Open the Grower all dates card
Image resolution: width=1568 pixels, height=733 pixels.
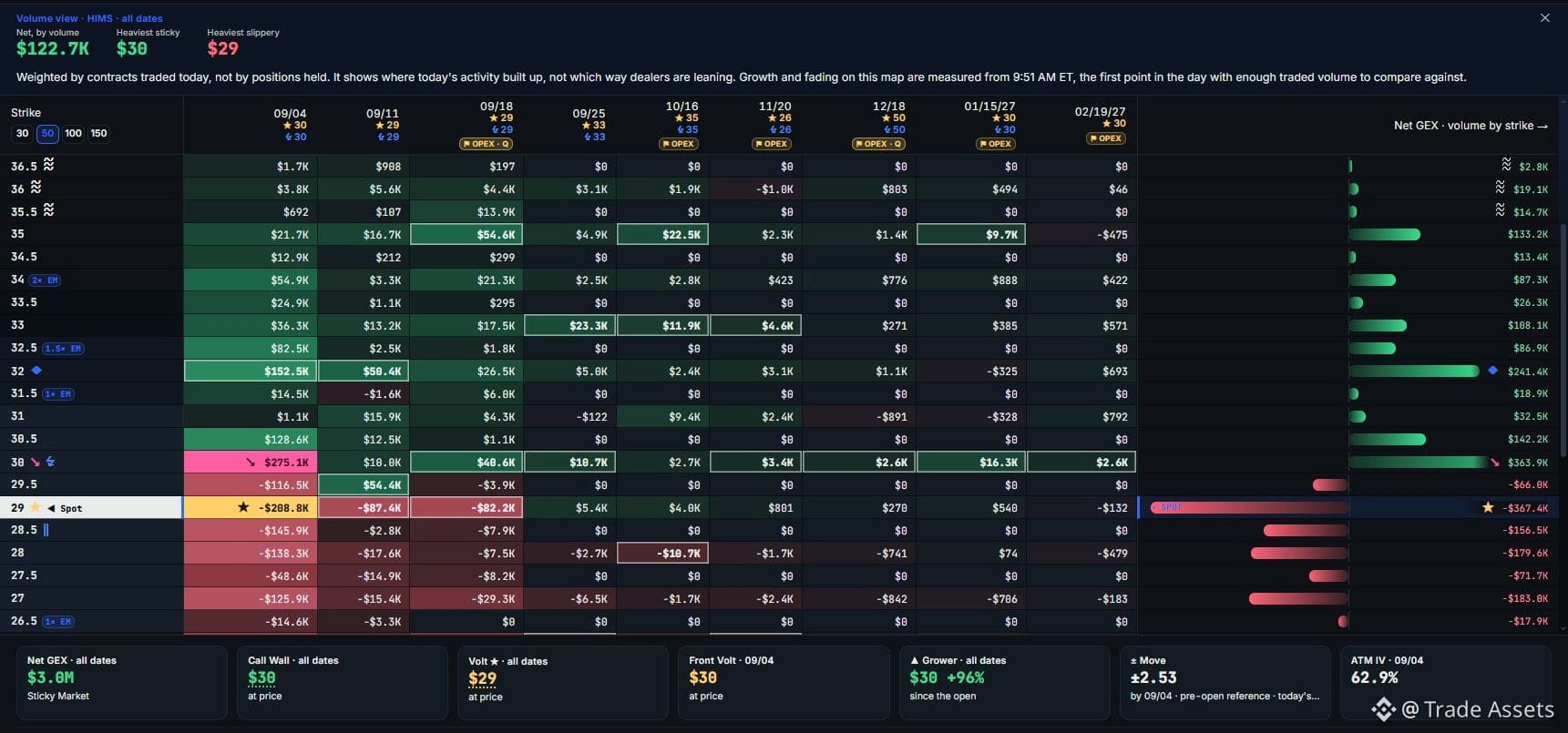[1004, 682]
